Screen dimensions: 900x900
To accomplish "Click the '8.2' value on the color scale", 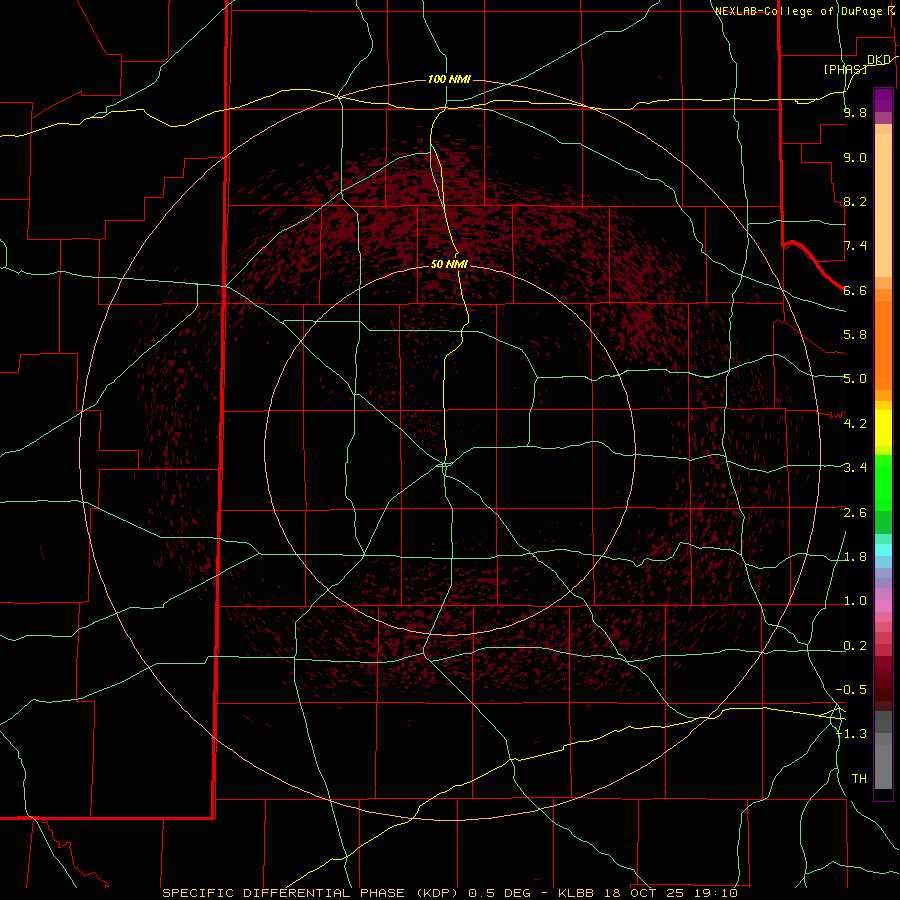I will (x=855, y=201).
